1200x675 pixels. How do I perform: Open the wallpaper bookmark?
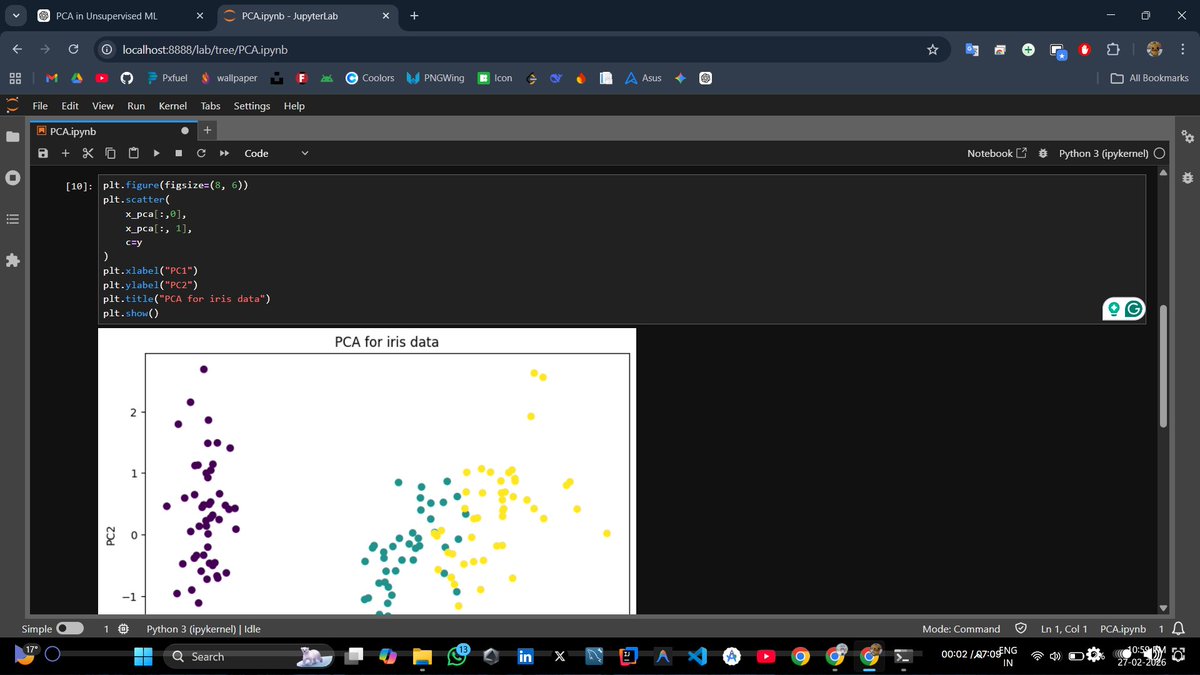click(x=228, y=78)
